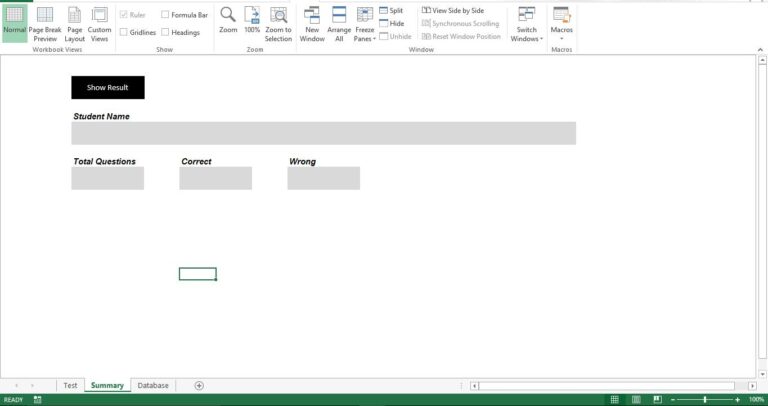The image size is (768, 406).
Task: Switch to Normal workbook view
Action: coord(14,22)
